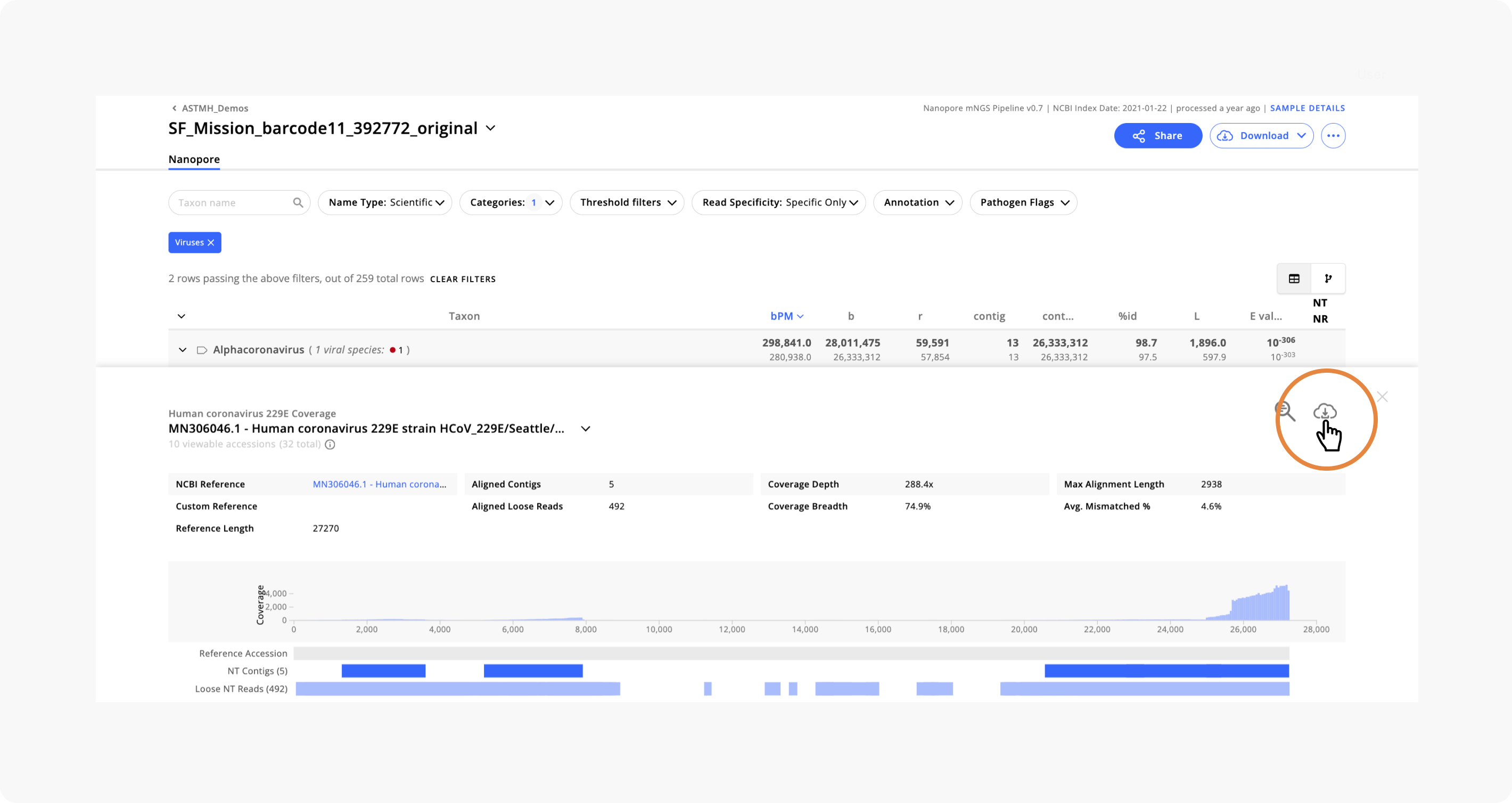Sort by L column header

[1196, 316]
